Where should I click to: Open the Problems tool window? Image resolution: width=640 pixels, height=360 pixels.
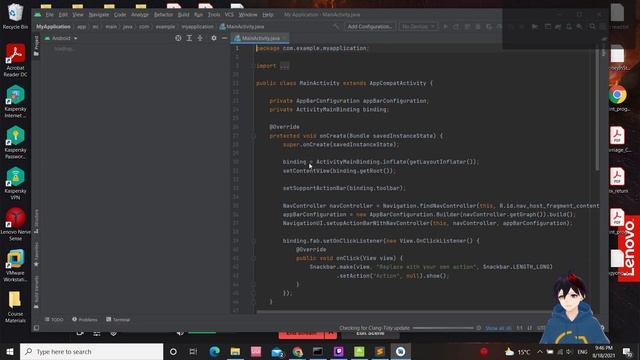point(84,320)
